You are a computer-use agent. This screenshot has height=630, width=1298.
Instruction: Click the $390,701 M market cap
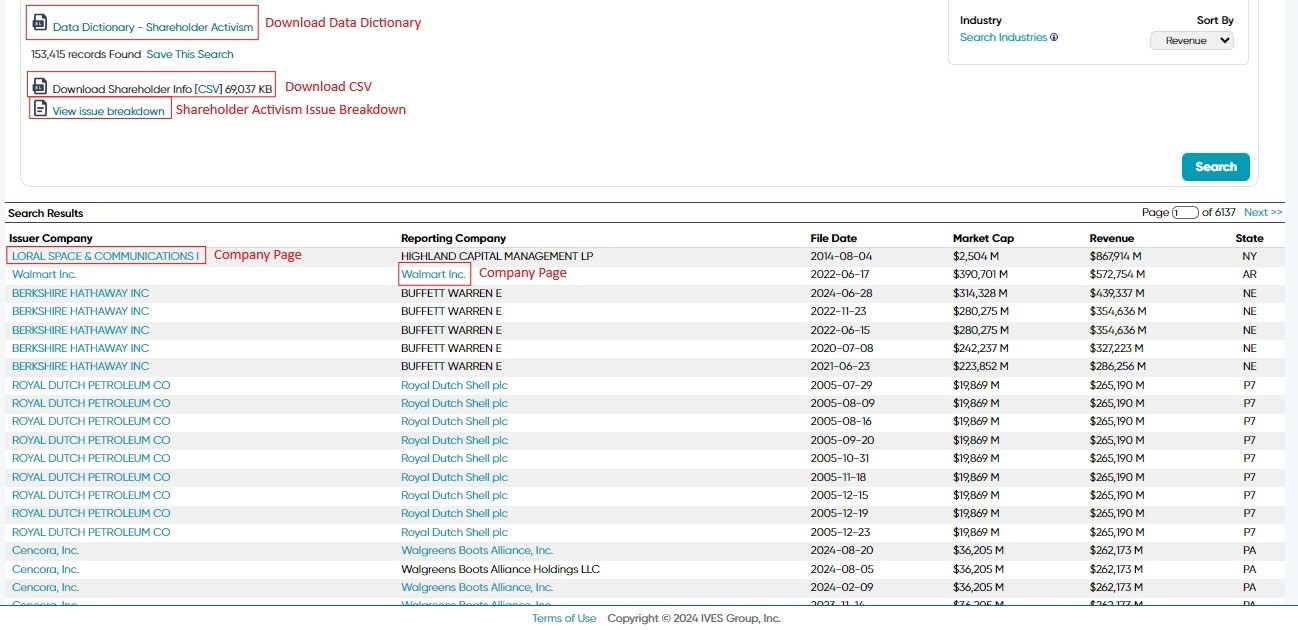[x=980, y=274]
